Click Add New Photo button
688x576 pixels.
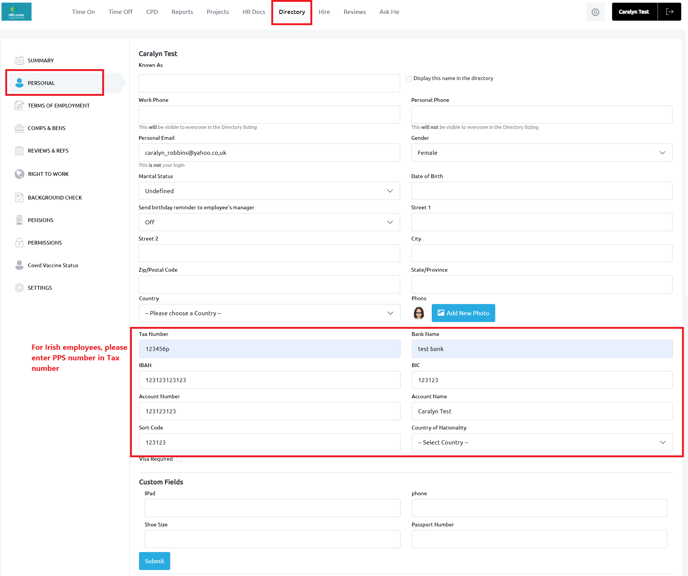pos(463,313)
